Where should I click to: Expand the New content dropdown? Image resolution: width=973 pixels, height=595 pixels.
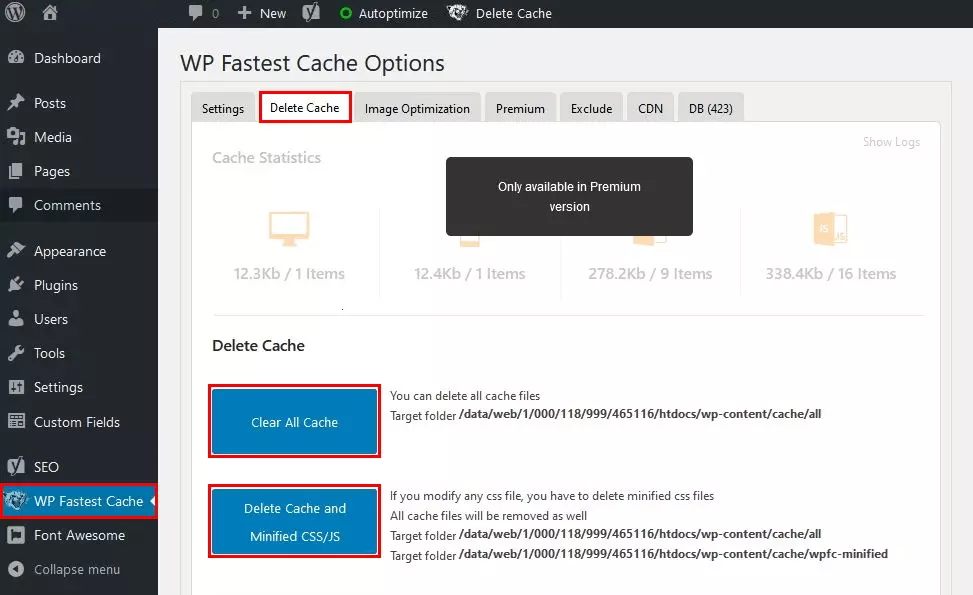pos(262,13)
